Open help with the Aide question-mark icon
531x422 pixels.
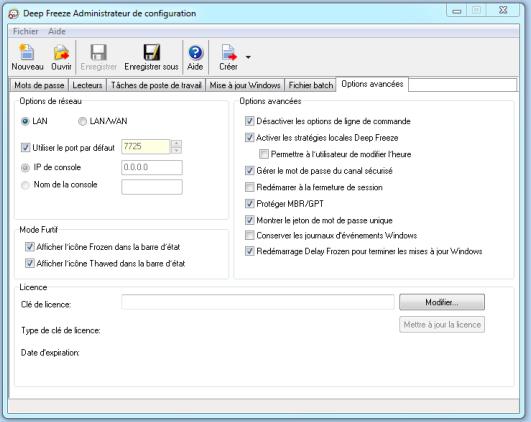click(195, 53)
